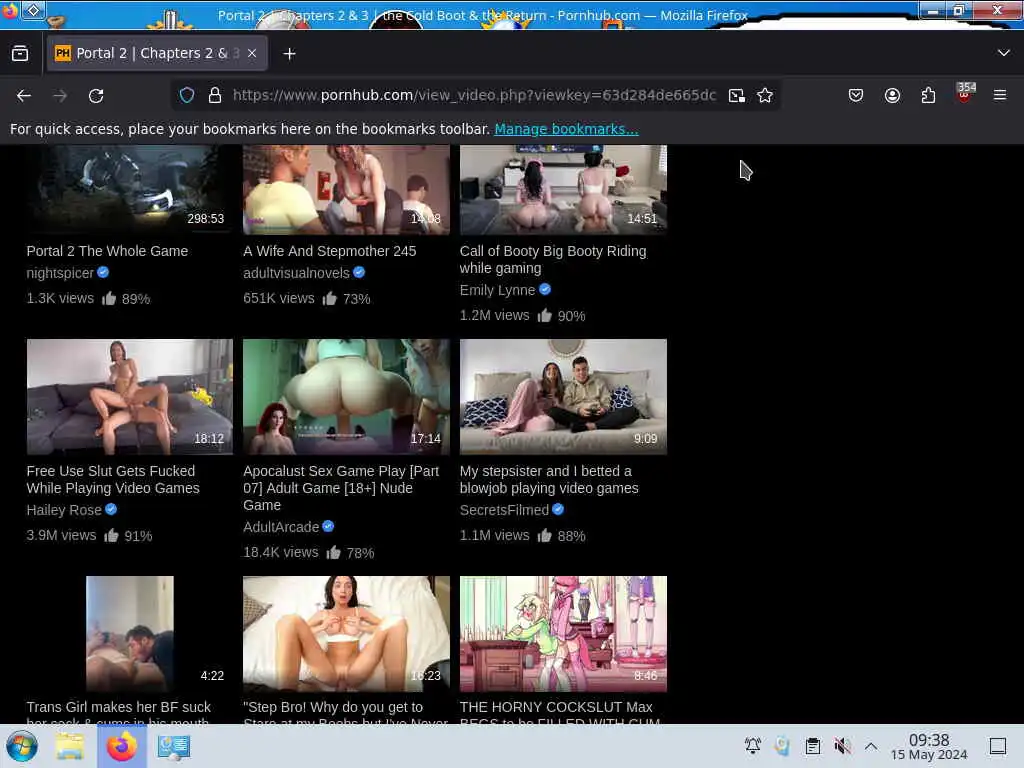Click the 298:53 duration badge
1024x768 pixels.
tap(206, 219)
